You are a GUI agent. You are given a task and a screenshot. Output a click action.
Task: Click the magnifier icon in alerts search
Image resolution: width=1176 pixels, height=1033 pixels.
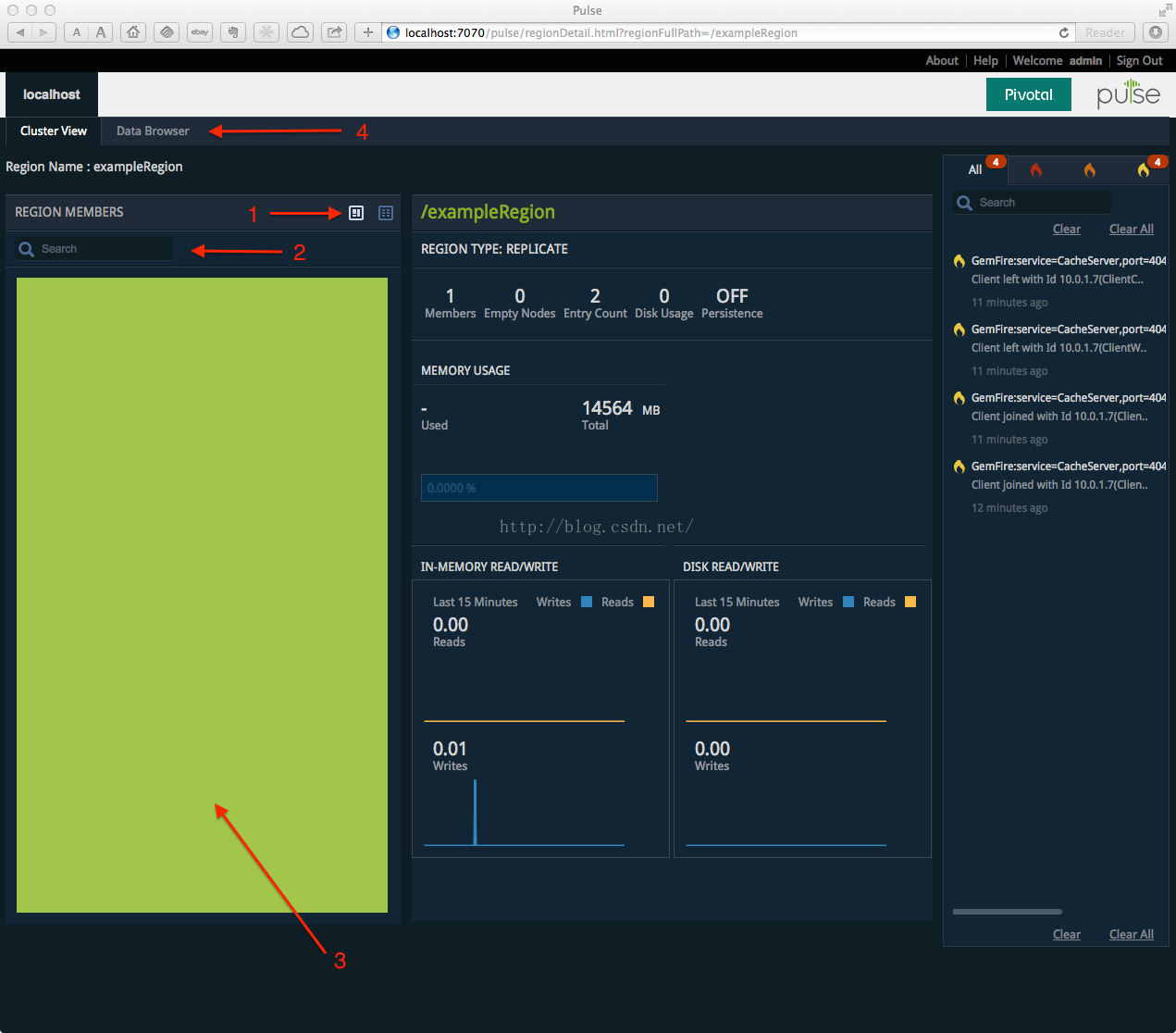coord(964,203)
